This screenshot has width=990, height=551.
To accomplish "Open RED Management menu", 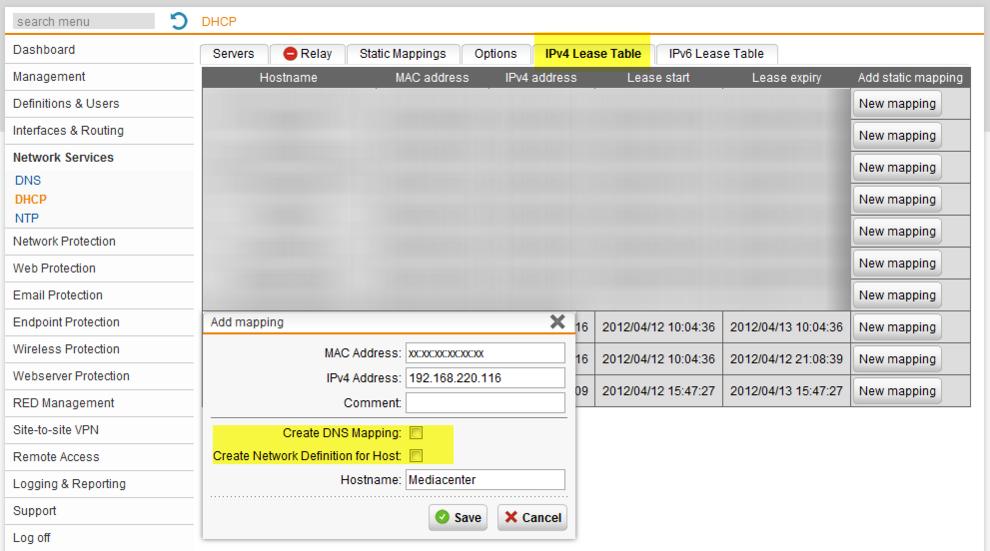I will (x=63, y=403).
